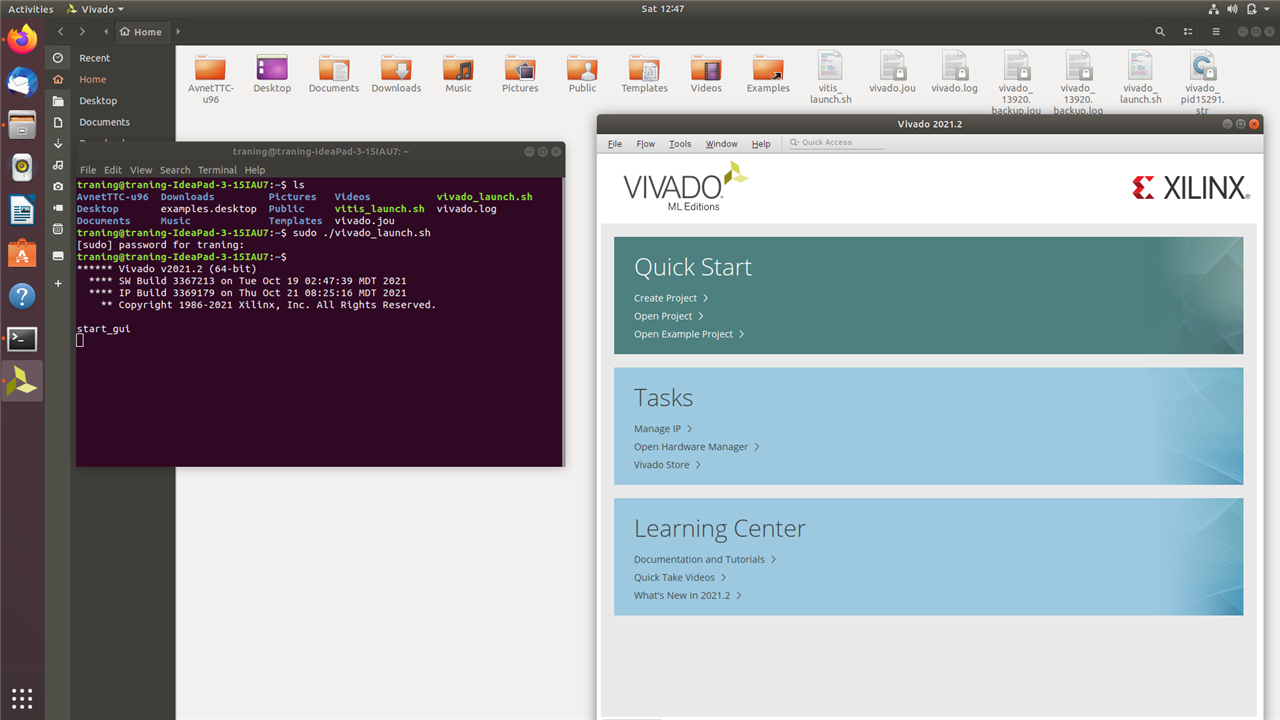Open the Videos folder icon
This screenshot has width=1280, height=720.
pyautogui.click(x=706, y=73)
